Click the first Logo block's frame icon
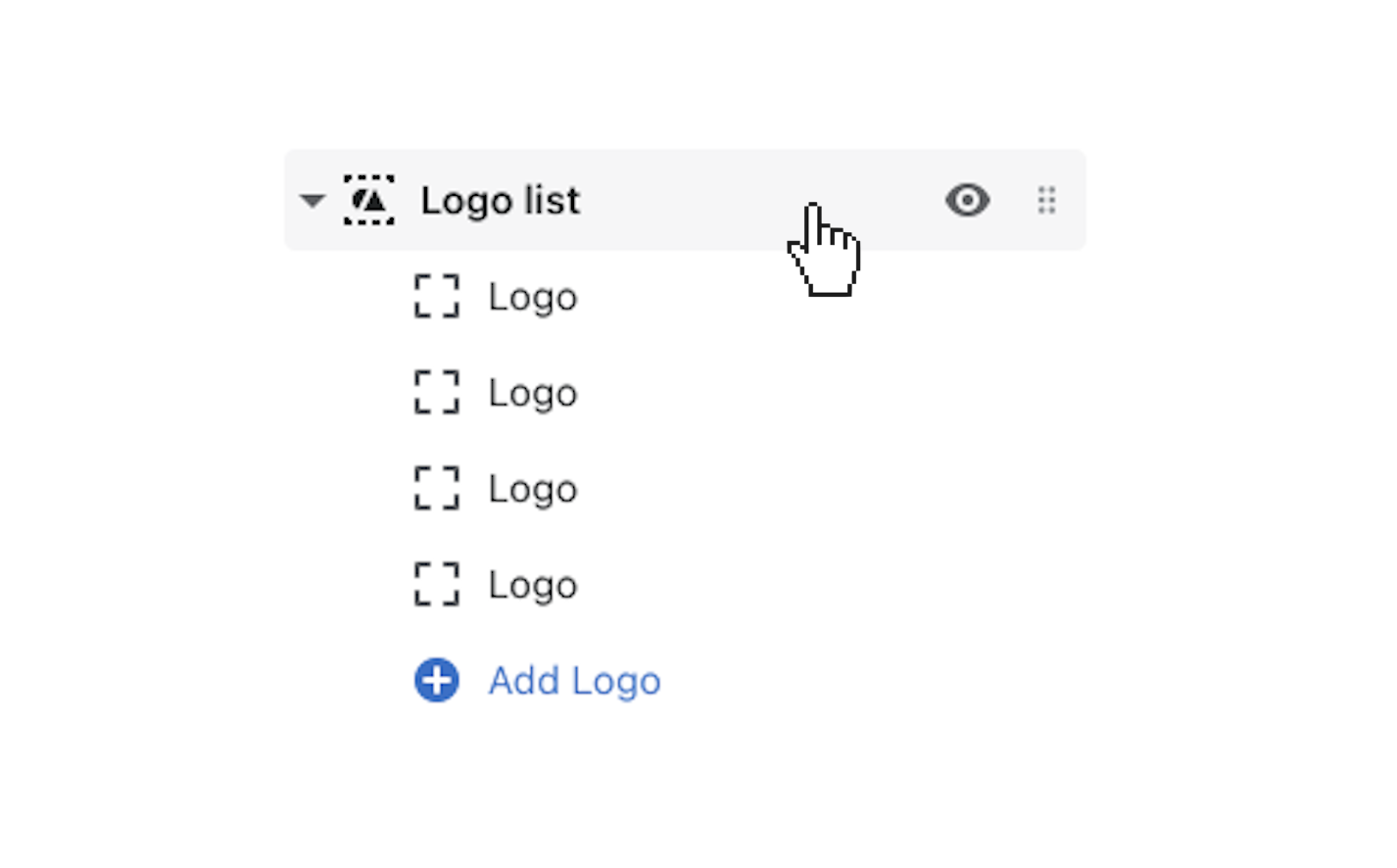 [x=436, y=296]
